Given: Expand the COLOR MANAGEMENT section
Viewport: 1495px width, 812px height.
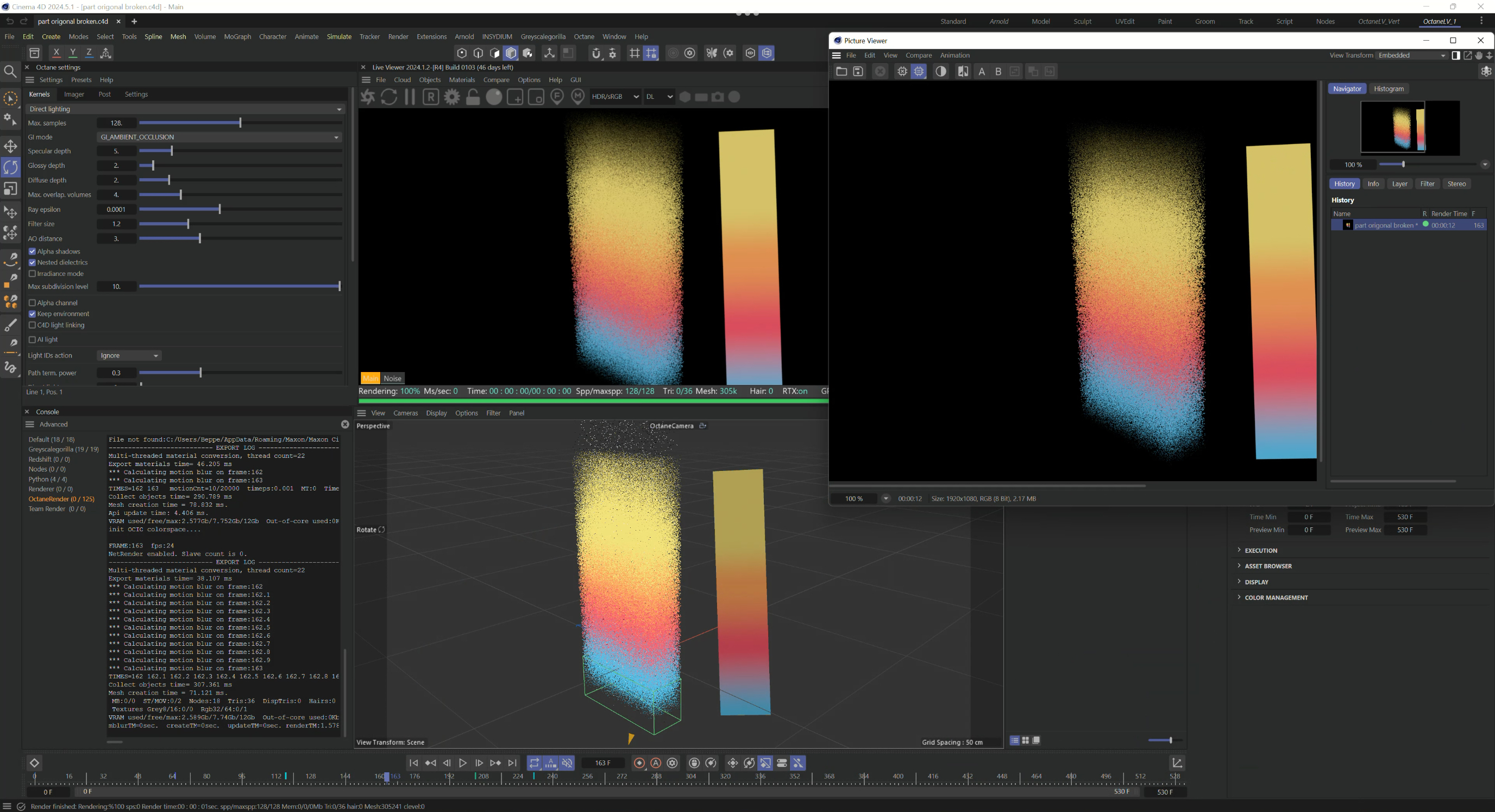Looking at the screenshot, I should tap(1276, 597).
